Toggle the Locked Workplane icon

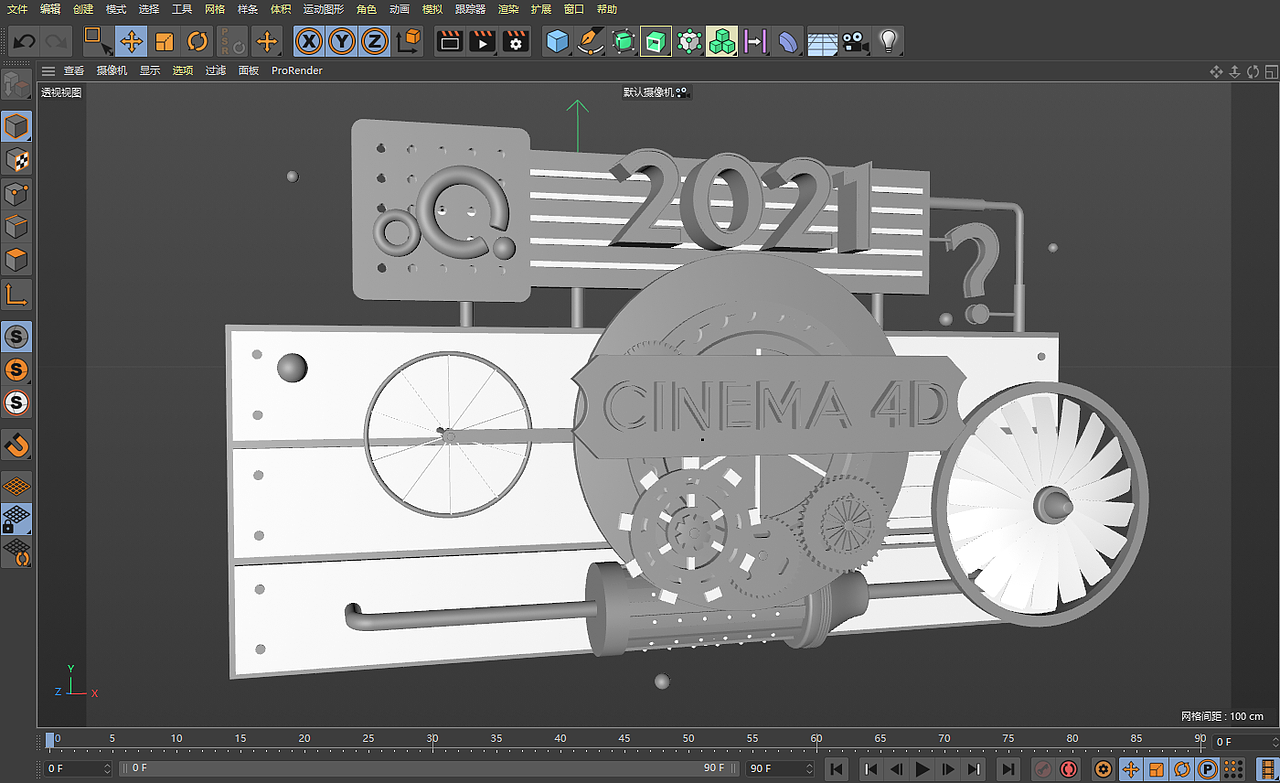click(x=16, y=519)
